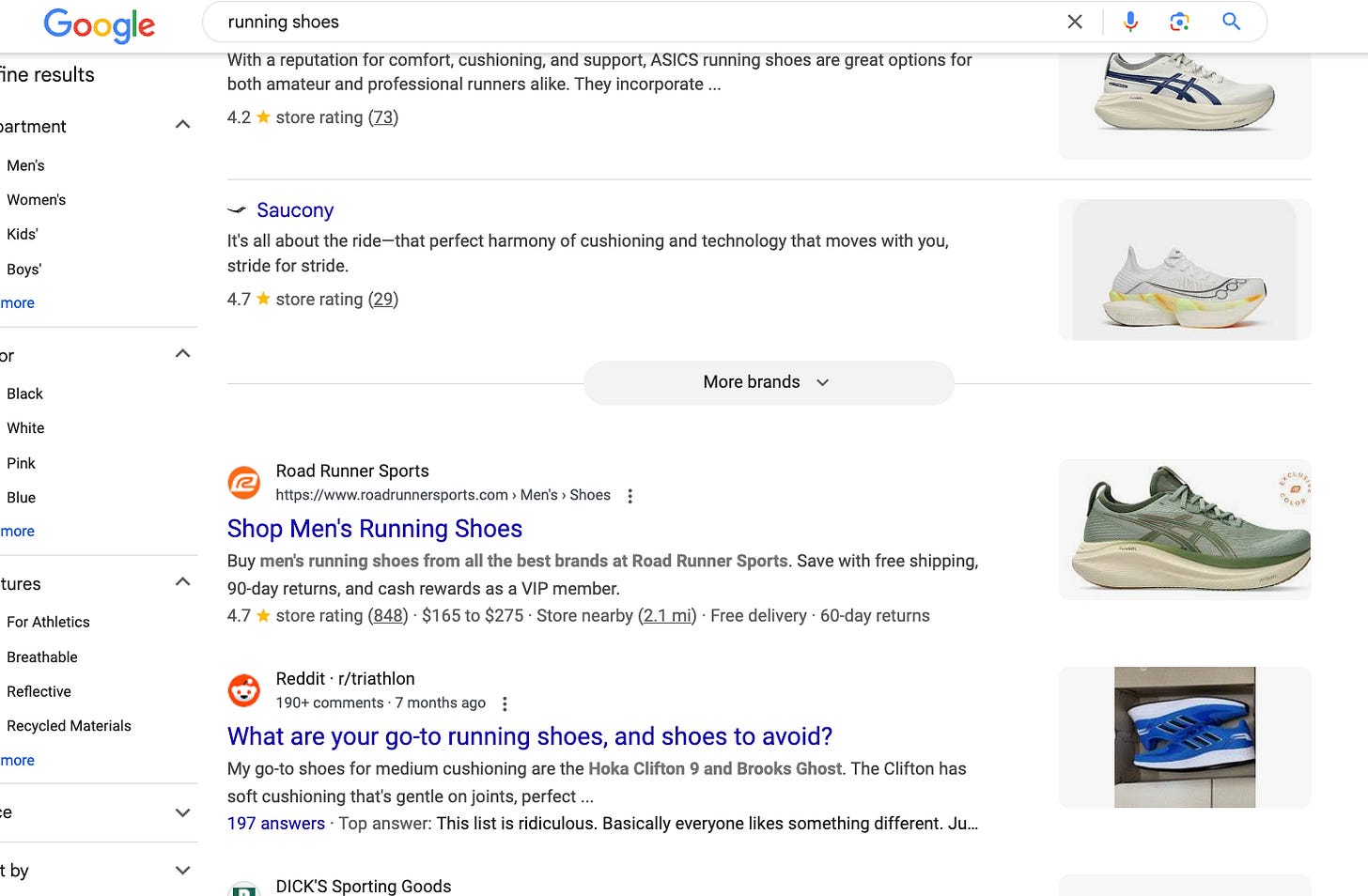Filter by Boys' department

click(x=23, y=269)
